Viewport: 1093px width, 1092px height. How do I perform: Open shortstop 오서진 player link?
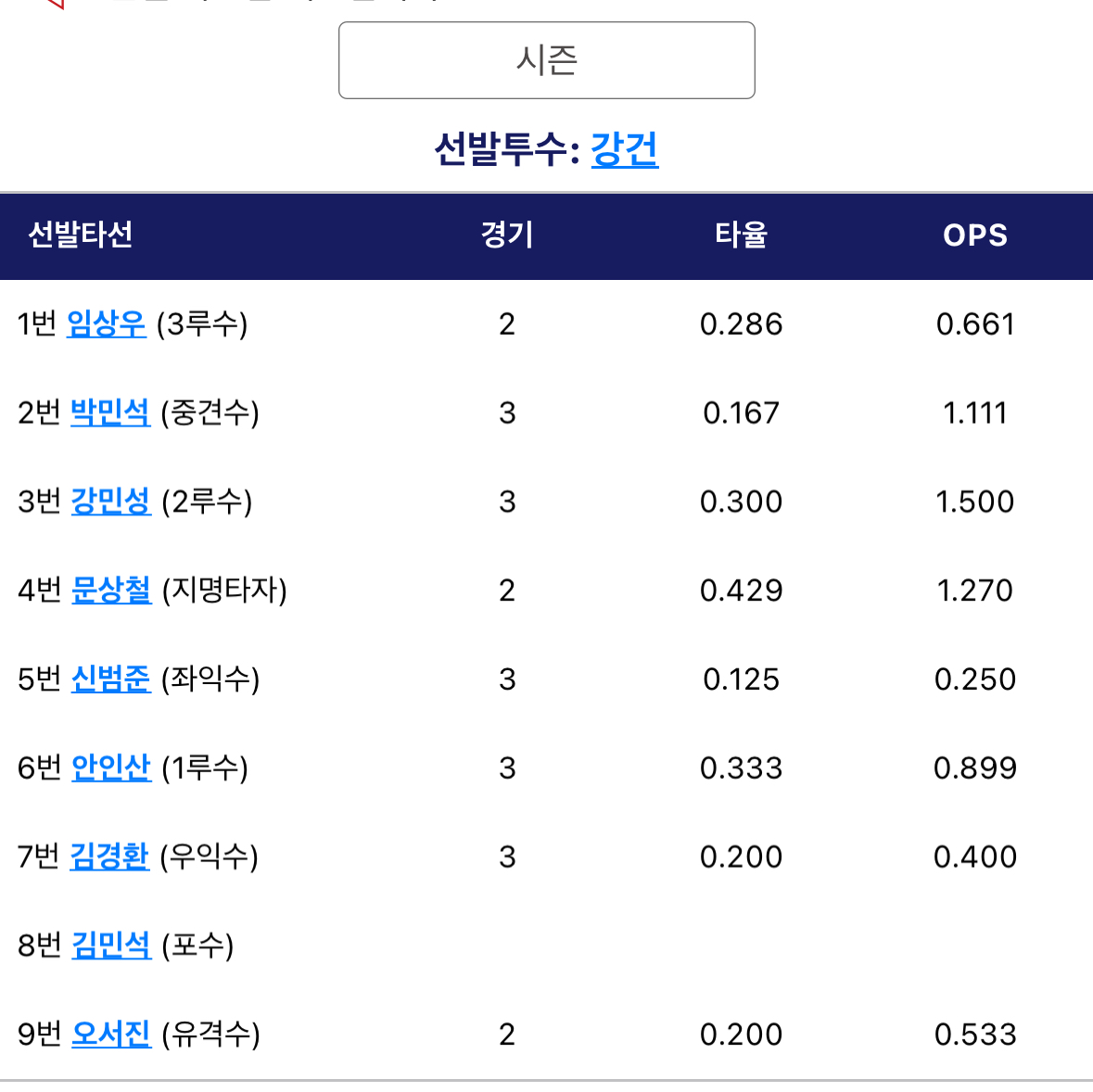tap(110, 1034)
